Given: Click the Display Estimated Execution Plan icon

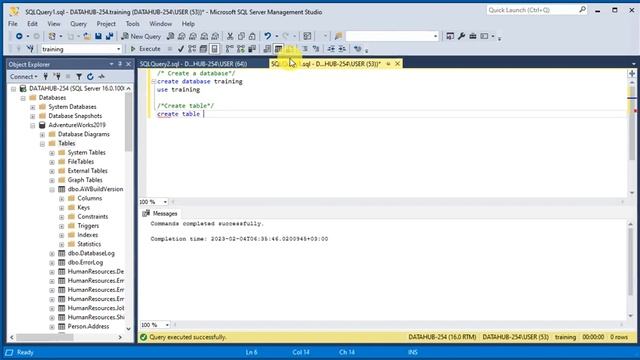Looking at the screenshot, I should coord(192,49).
